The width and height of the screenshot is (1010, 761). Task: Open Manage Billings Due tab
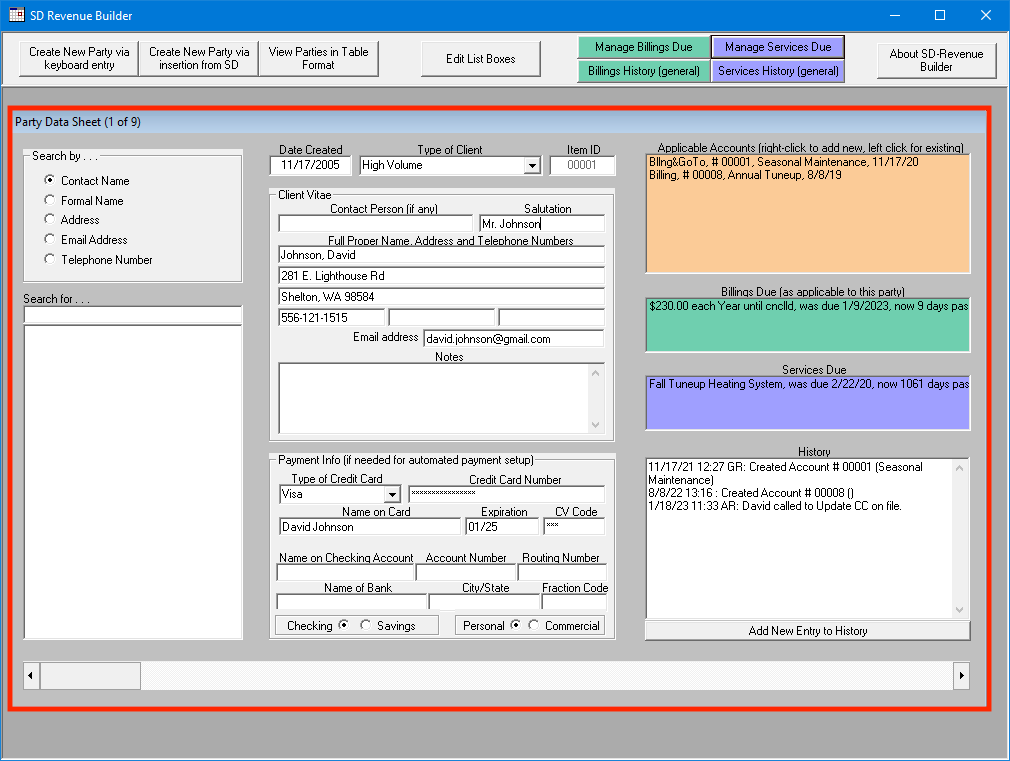643,47
